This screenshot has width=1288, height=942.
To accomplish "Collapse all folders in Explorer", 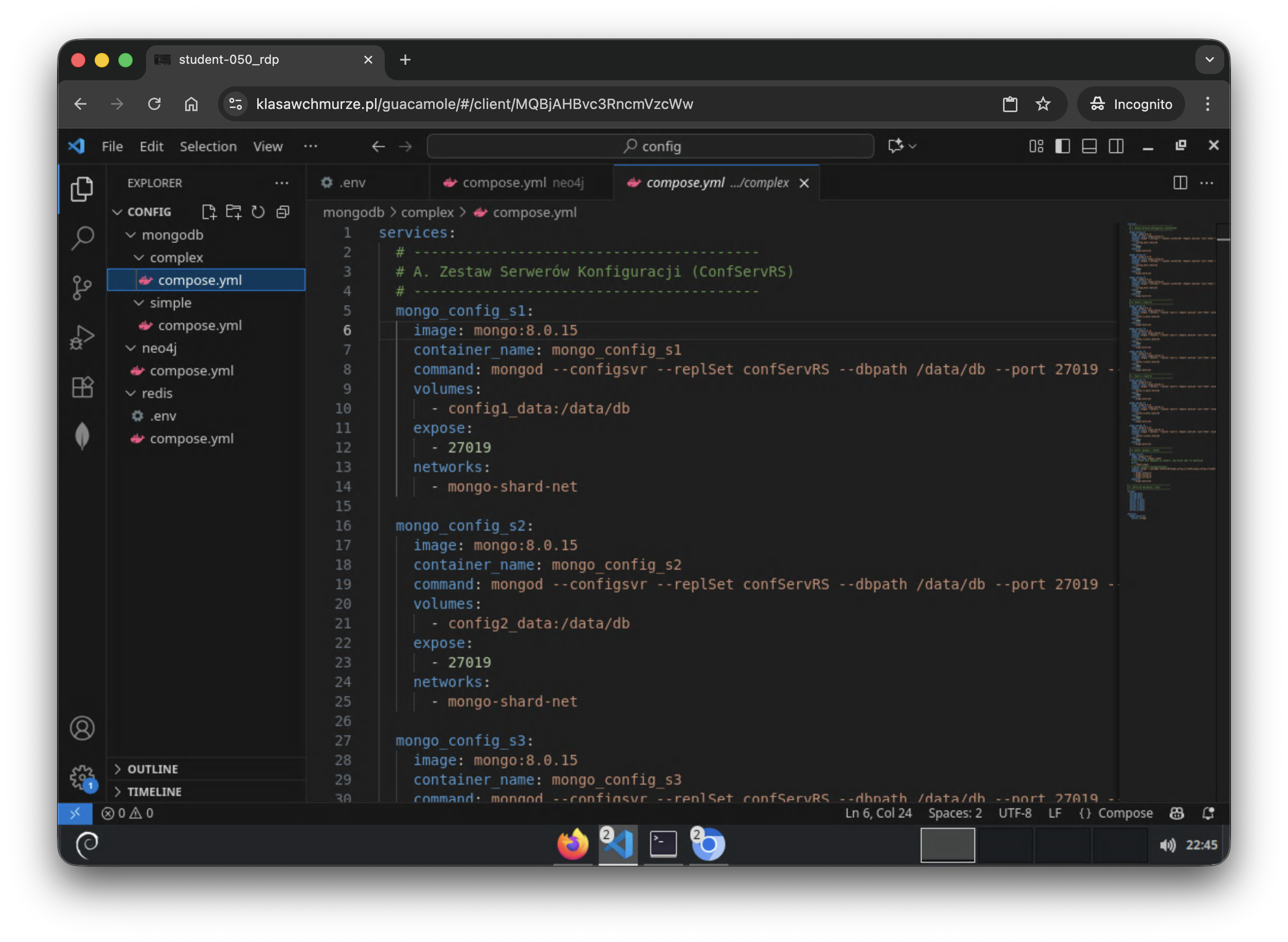I will point(283,212).
